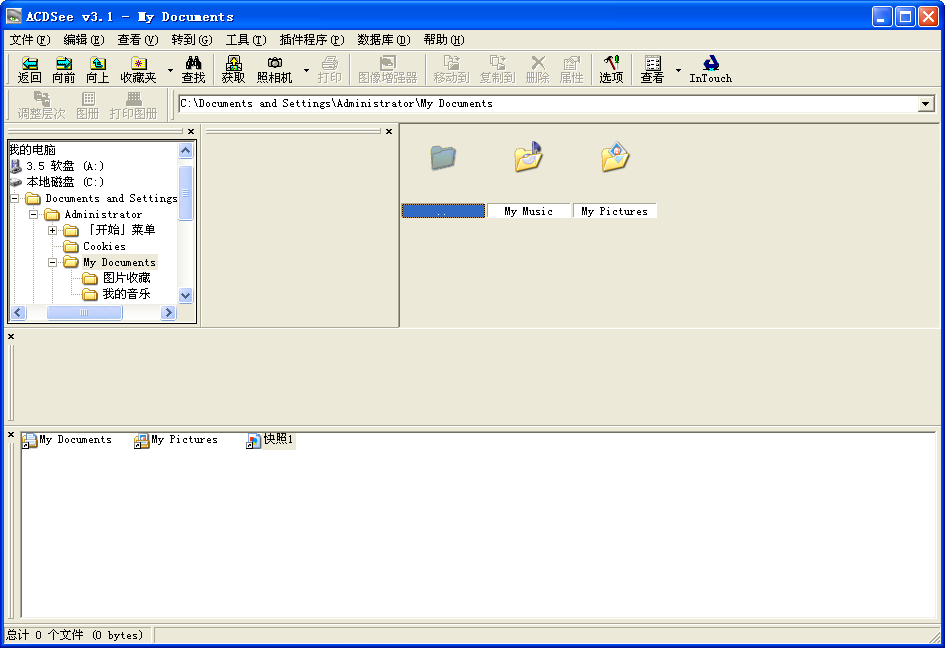Click the tree horizontal scroll right arrow

click(168, 312)
